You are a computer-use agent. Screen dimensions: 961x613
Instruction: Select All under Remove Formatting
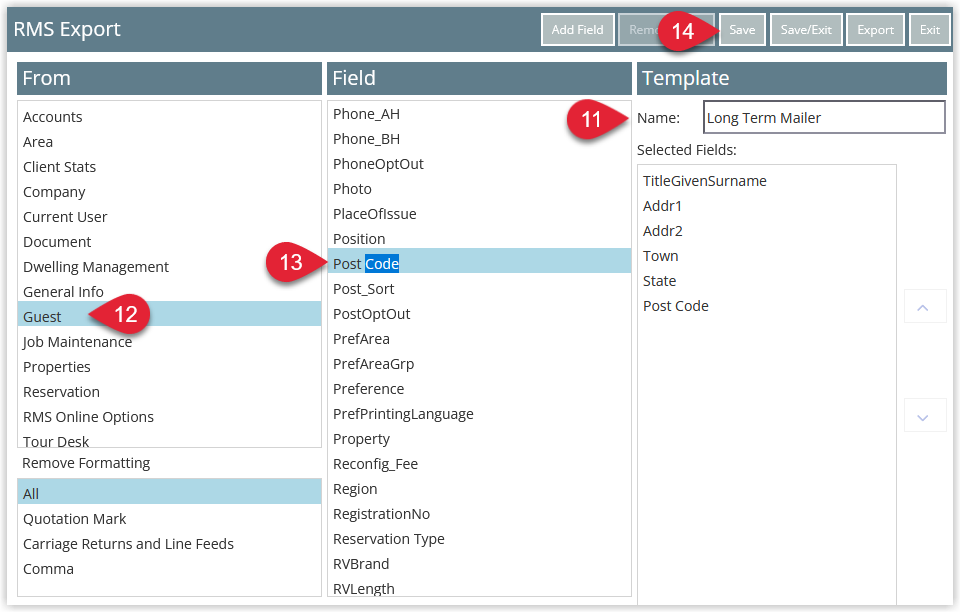(x=169, y=492)
